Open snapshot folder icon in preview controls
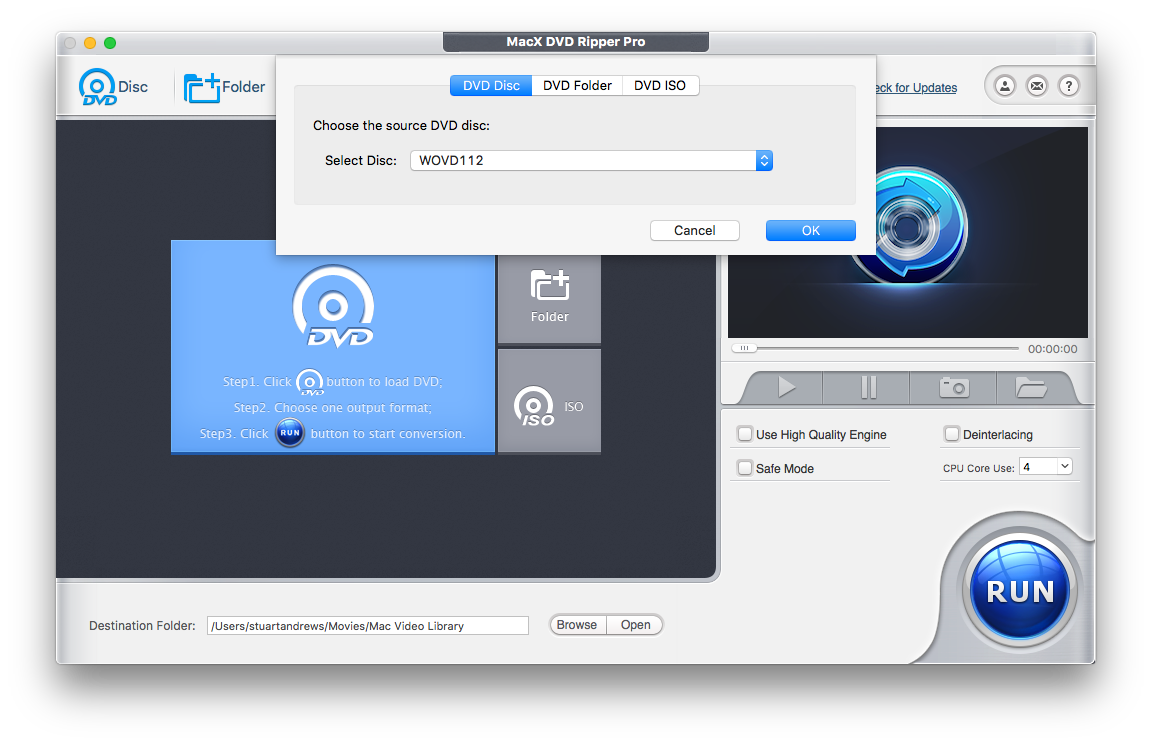This screenshot has width=1152, height=744. [1032, 387]
